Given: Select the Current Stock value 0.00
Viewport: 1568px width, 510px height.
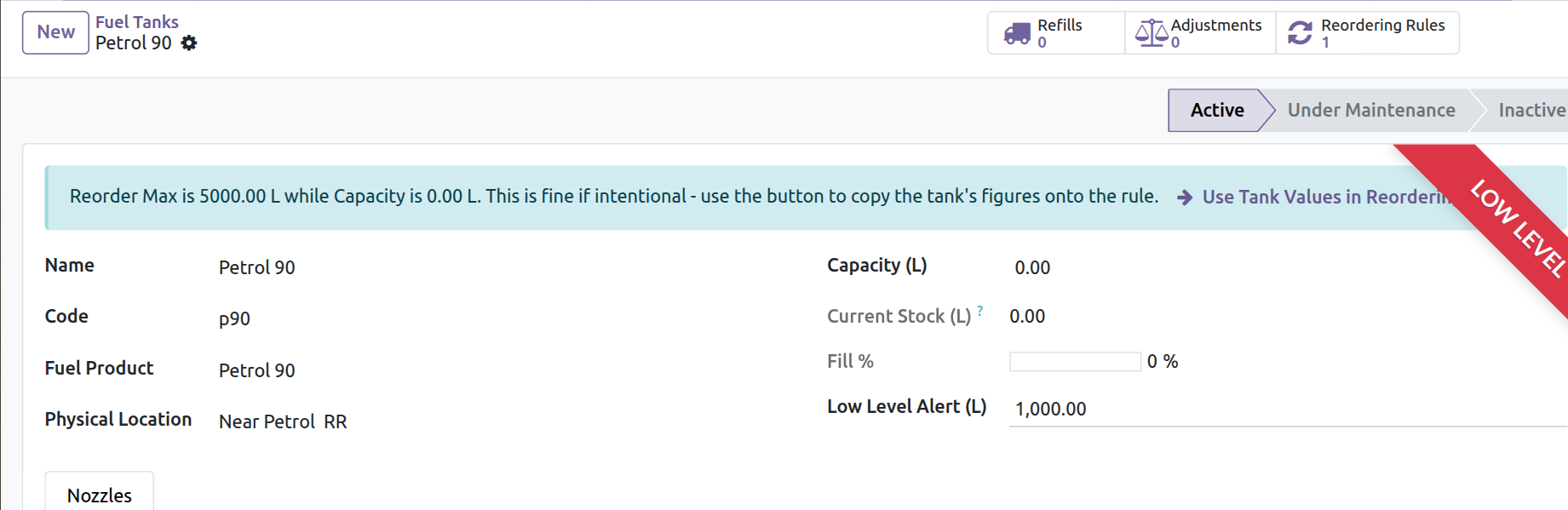Looking at the screenshot, I should (x=1027, y=317).
